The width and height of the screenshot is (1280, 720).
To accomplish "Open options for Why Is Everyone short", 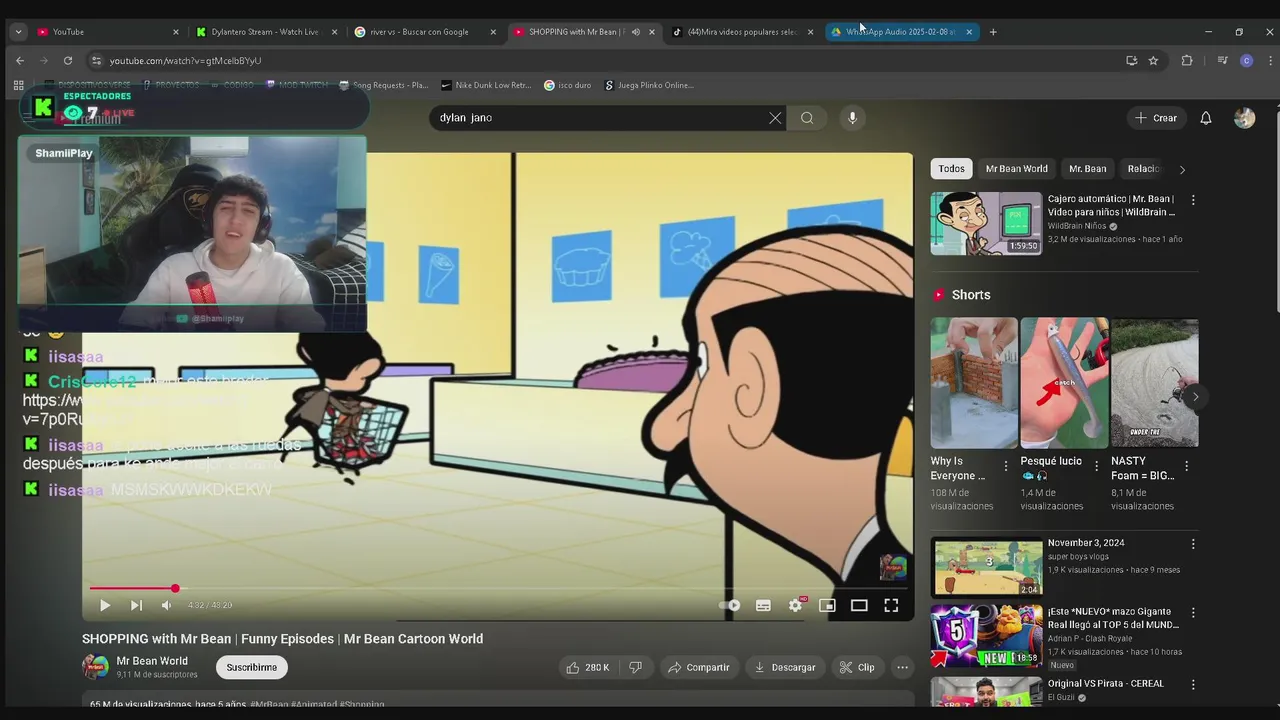I will (x=1006, y=466).
